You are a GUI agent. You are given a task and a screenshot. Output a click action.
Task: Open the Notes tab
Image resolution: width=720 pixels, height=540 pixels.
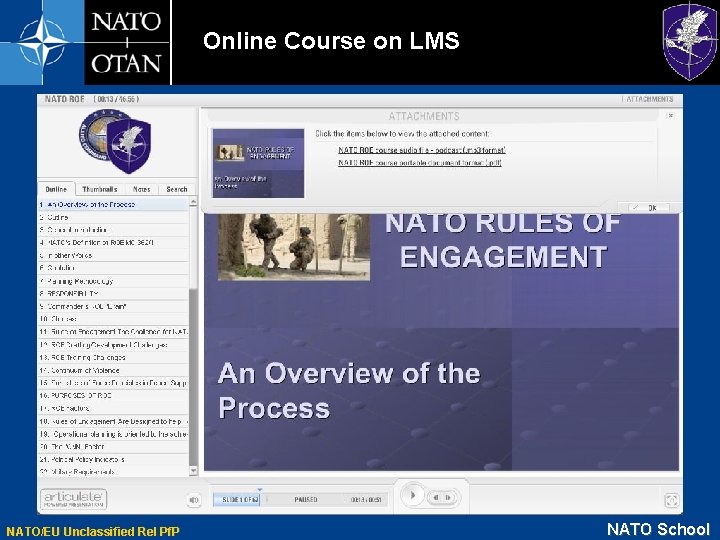click(141, 189)
